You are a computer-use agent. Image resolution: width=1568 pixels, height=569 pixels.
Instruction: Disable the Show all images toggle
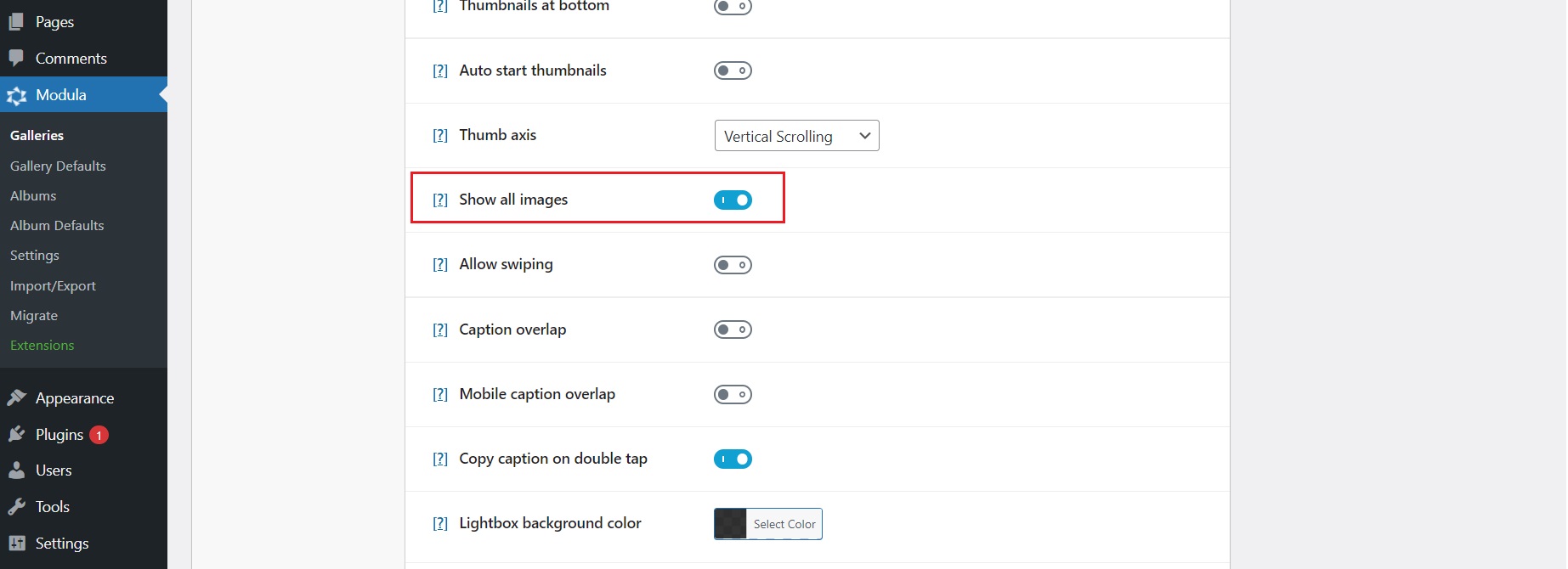[733, 200]
